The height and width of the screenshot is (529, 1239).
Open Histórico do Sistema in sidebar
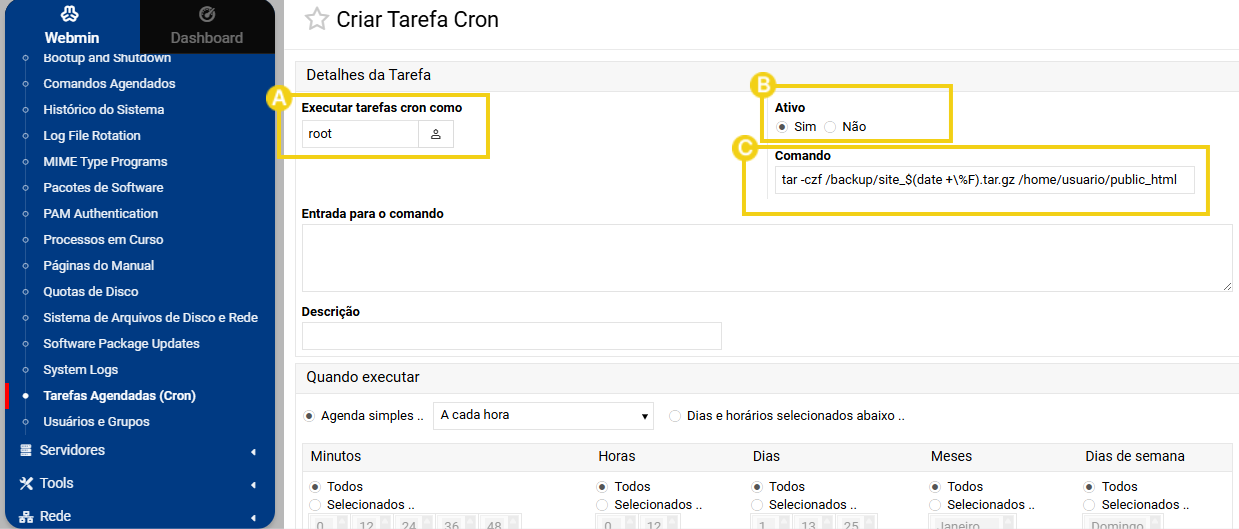[104, 110]
